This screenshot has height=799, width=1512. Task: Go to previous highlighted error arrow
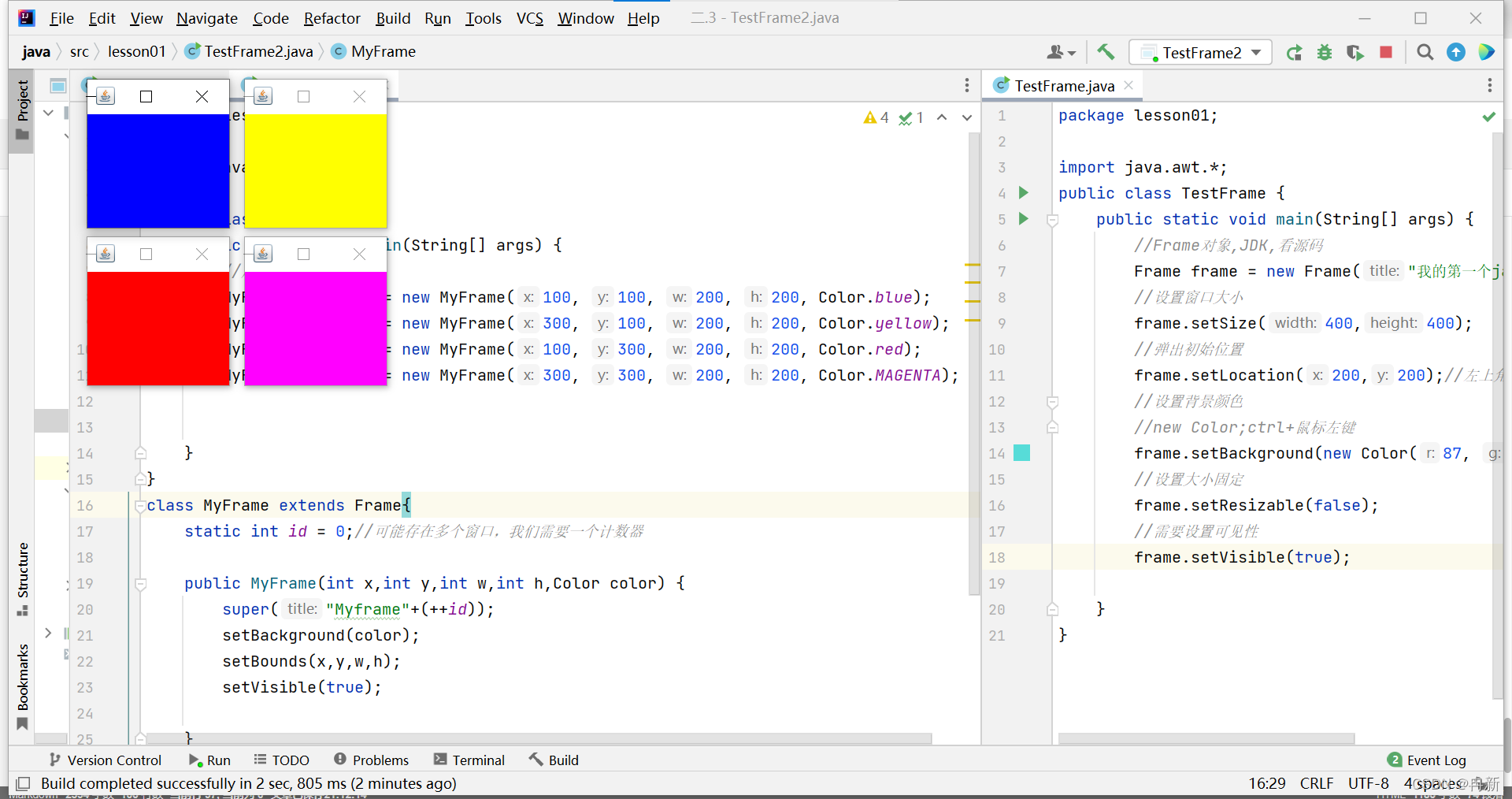[x=942, y=117]
